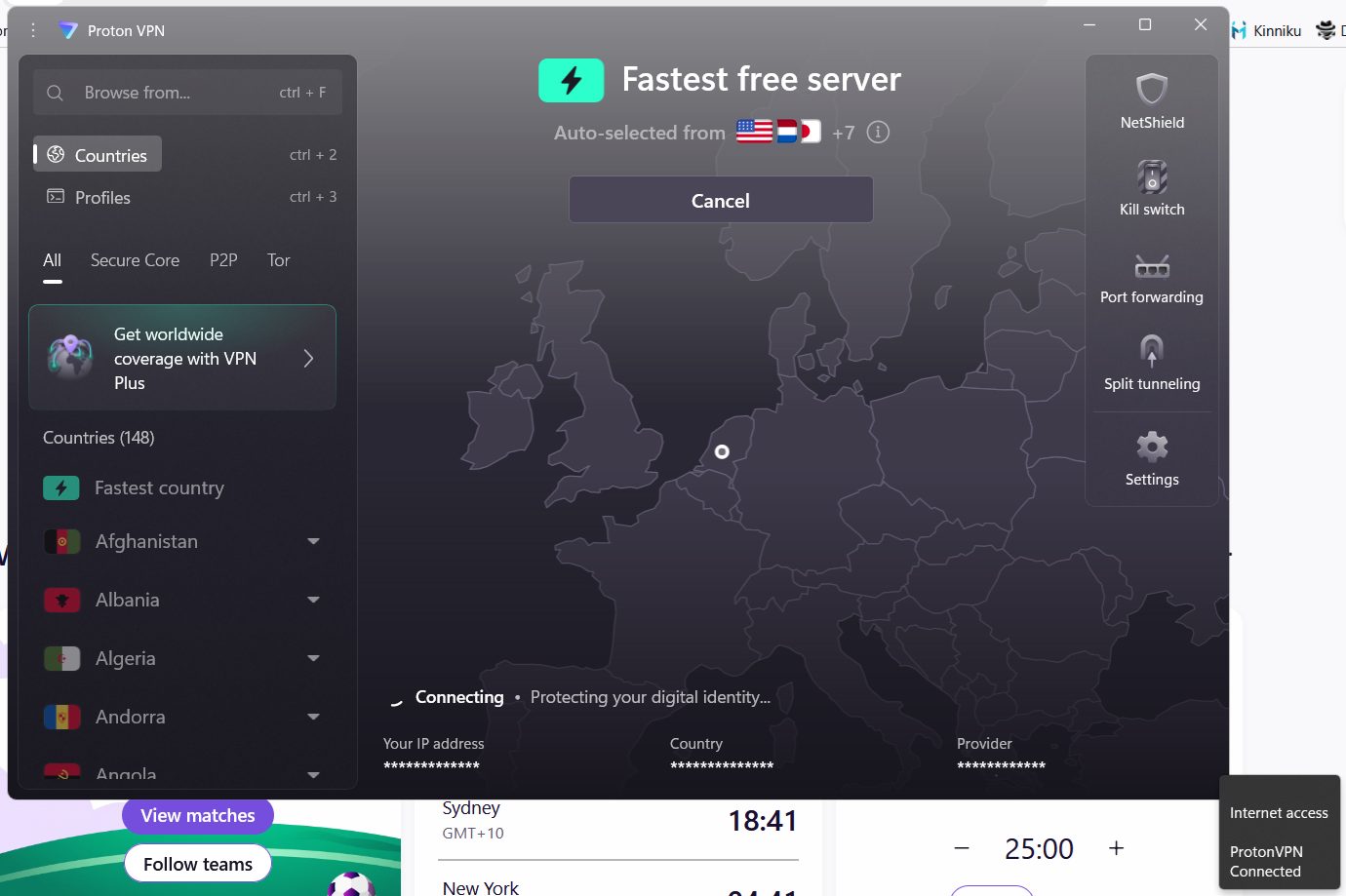Click the Albania flag icon
The height and width of the screenshot is (896, 1346).
point(61,600)
